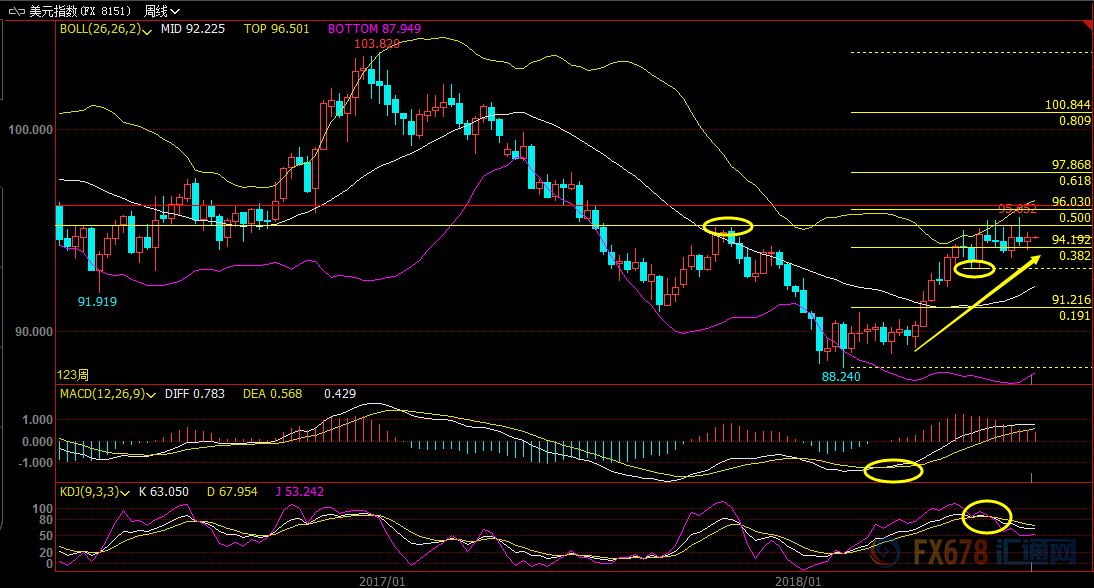Click the 103.820 high price marker

[x=376, y=44]
